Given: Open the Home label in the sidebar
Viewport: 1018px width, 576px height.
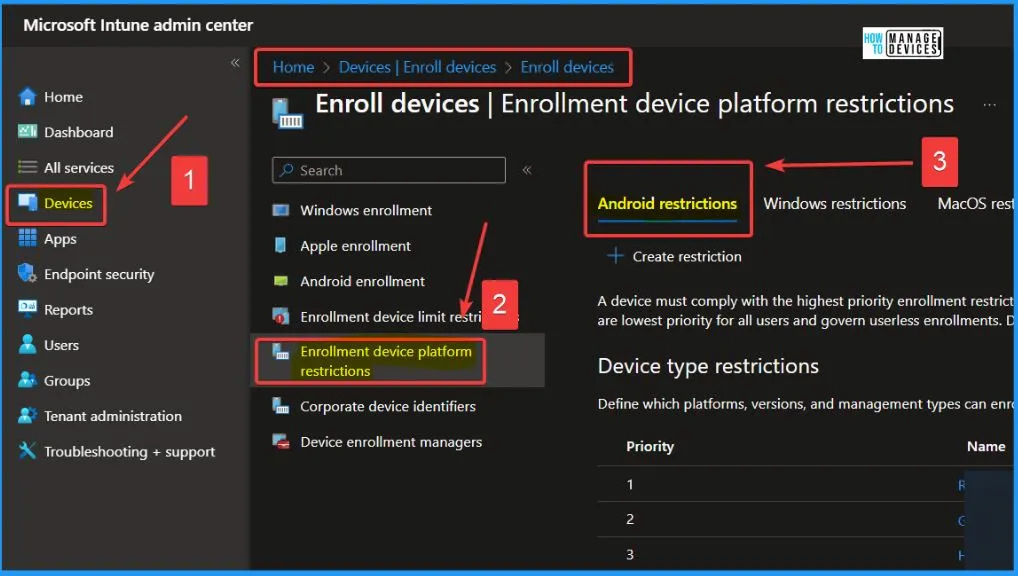Looking at the screenshot, I should click(x=63, y=97).
